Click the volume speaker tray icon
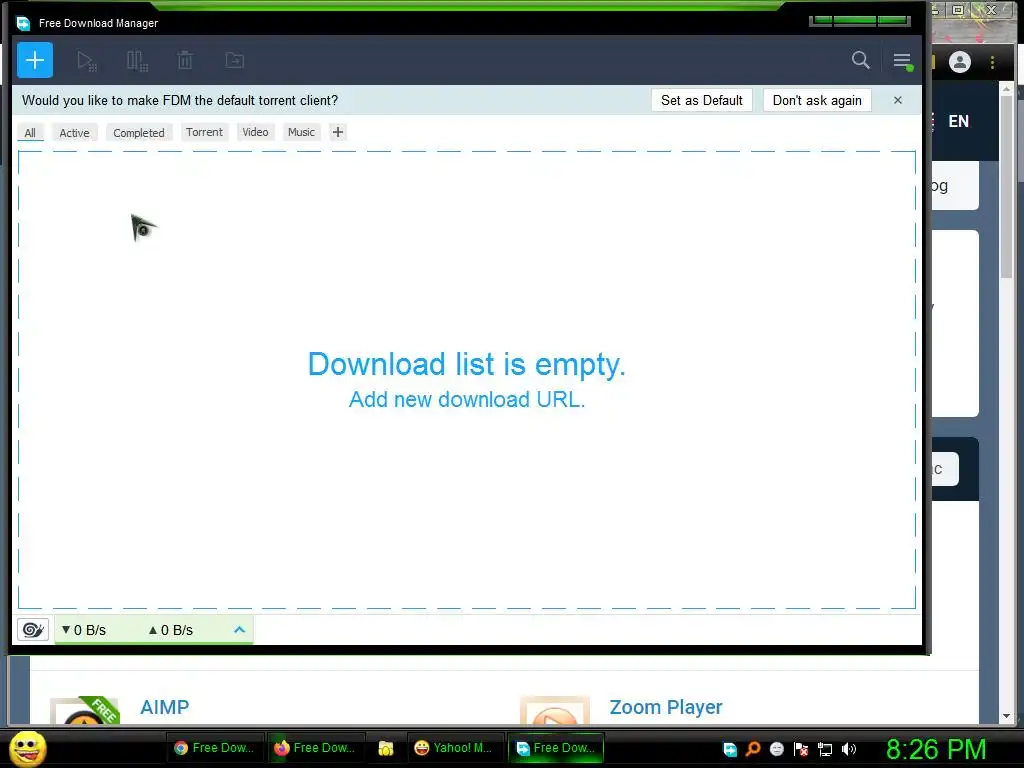The height and width of the screenshot is (768, 1024). pos(849,749)
